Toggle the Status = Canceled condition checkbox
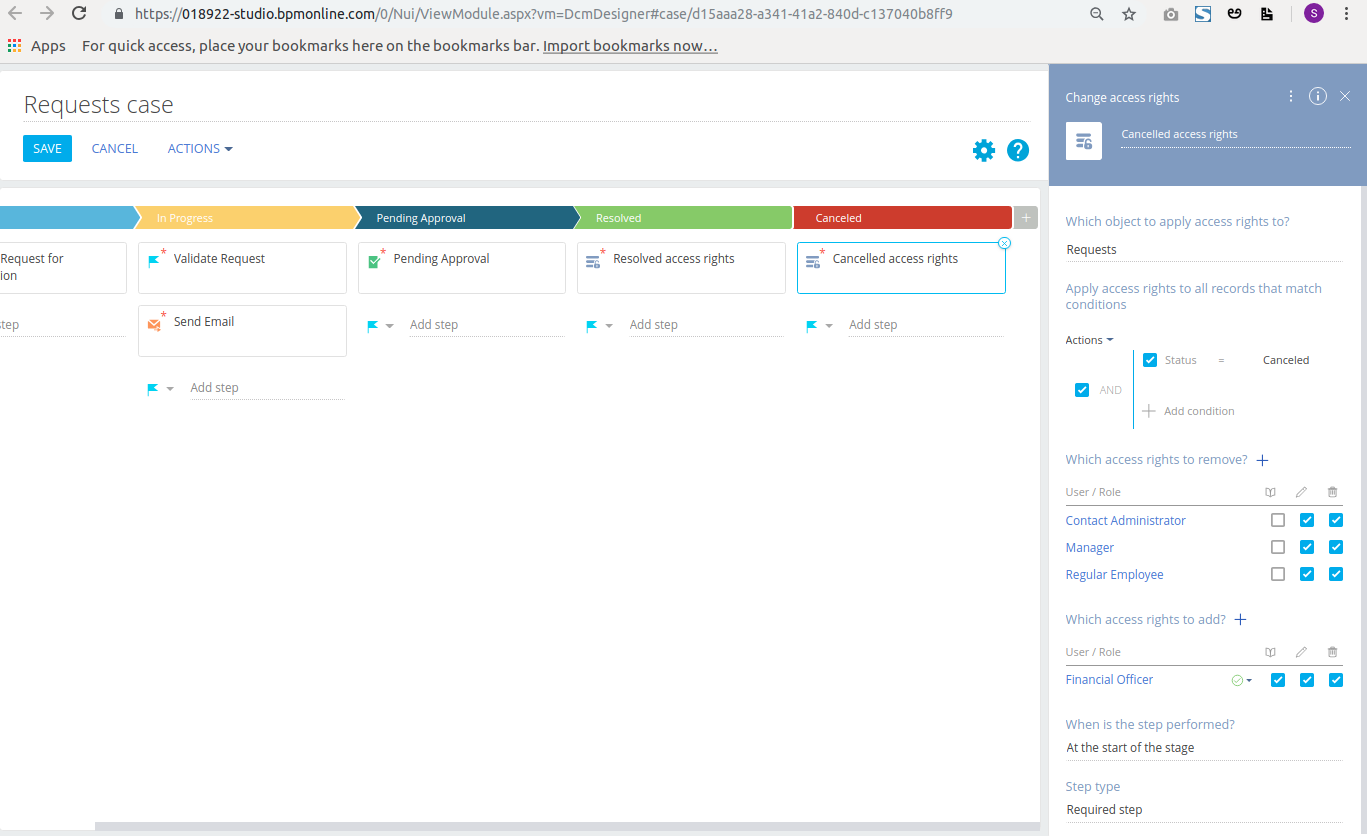 coord(1150,360)
